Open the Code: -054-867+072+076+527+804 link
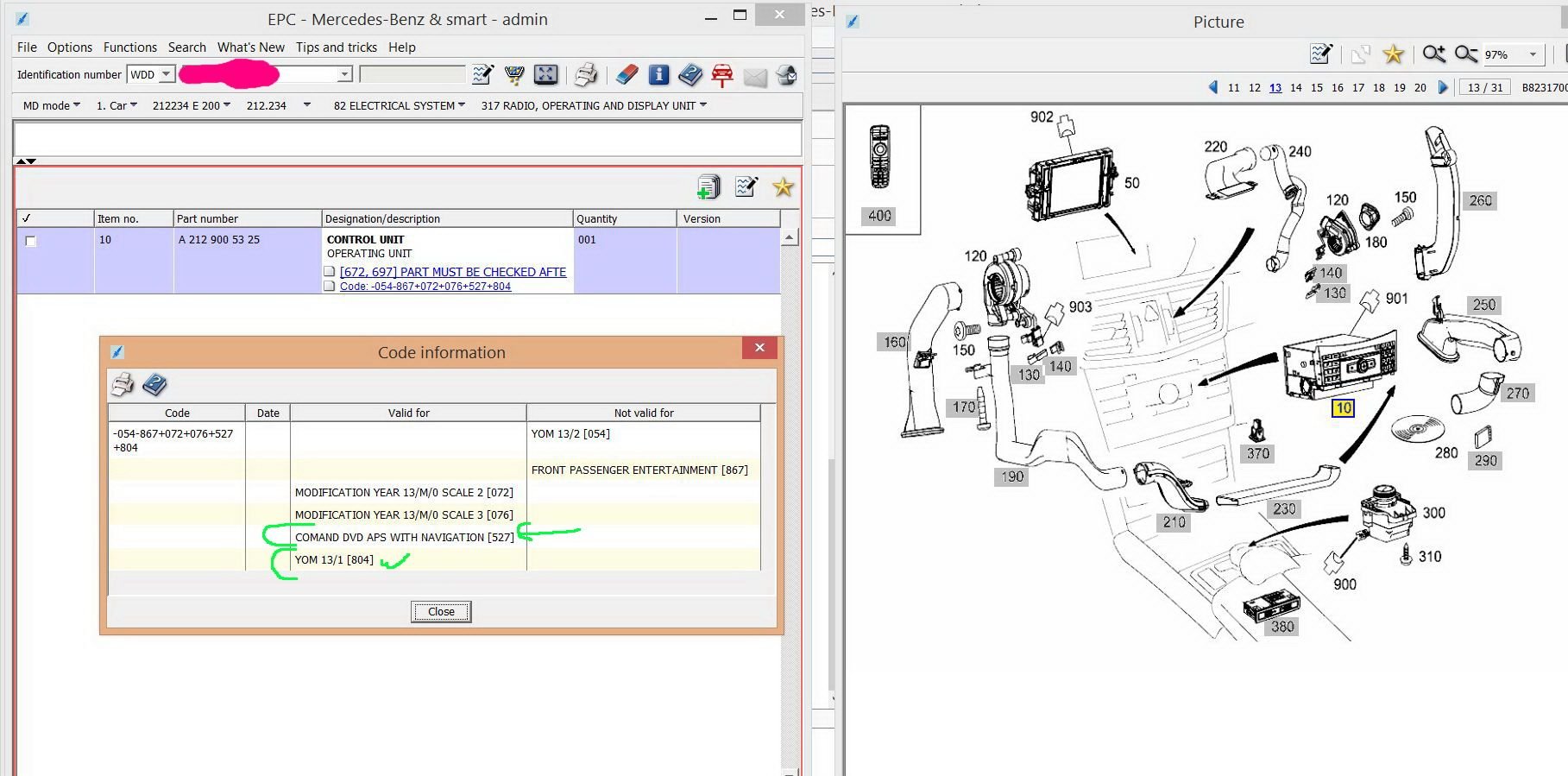Image resolution: width=1568 pixels, height=776 pixels. tap(425, 287)
